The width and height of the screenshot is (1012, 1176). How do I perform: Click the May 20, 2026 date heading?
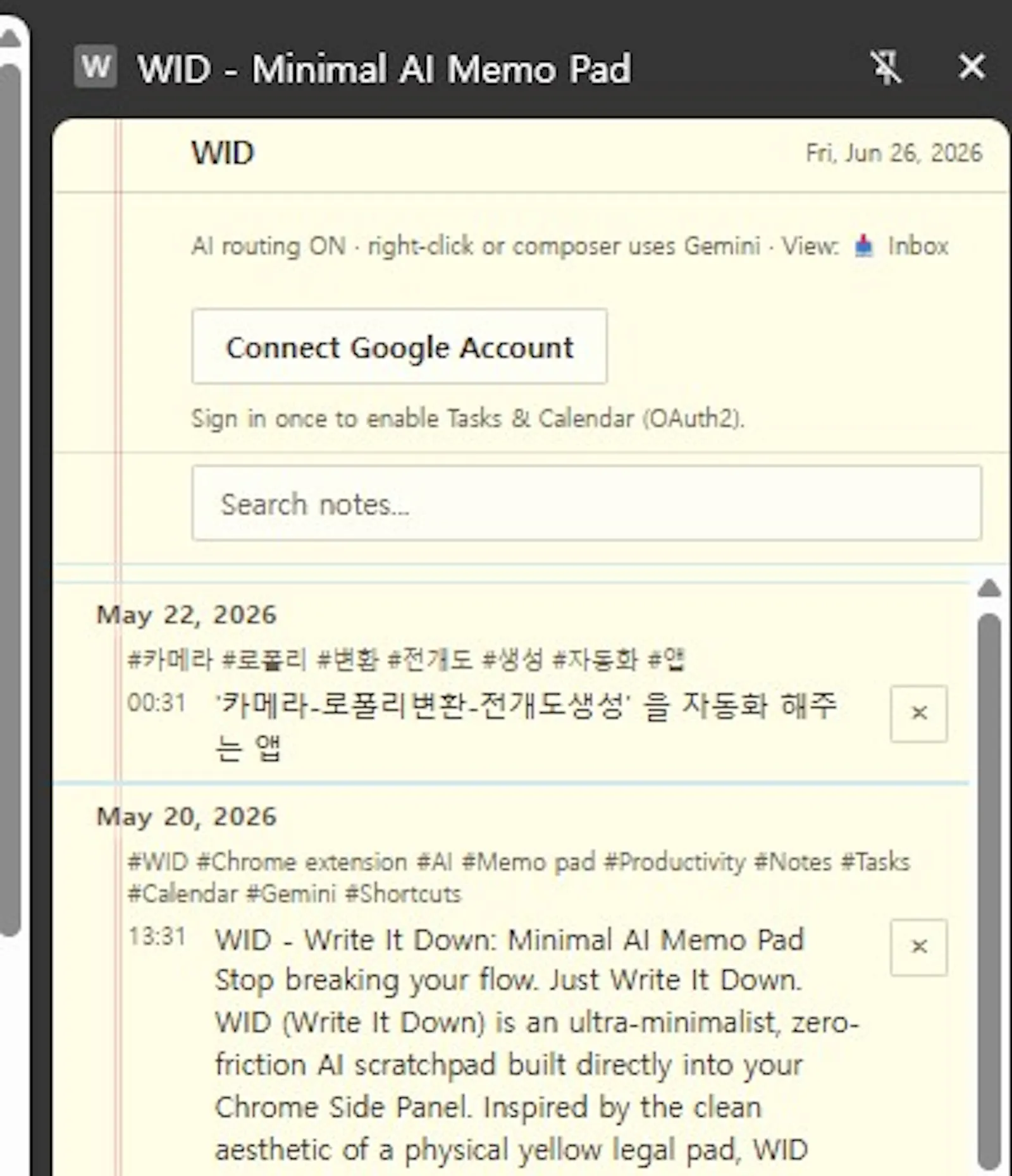tap(187, 817)
